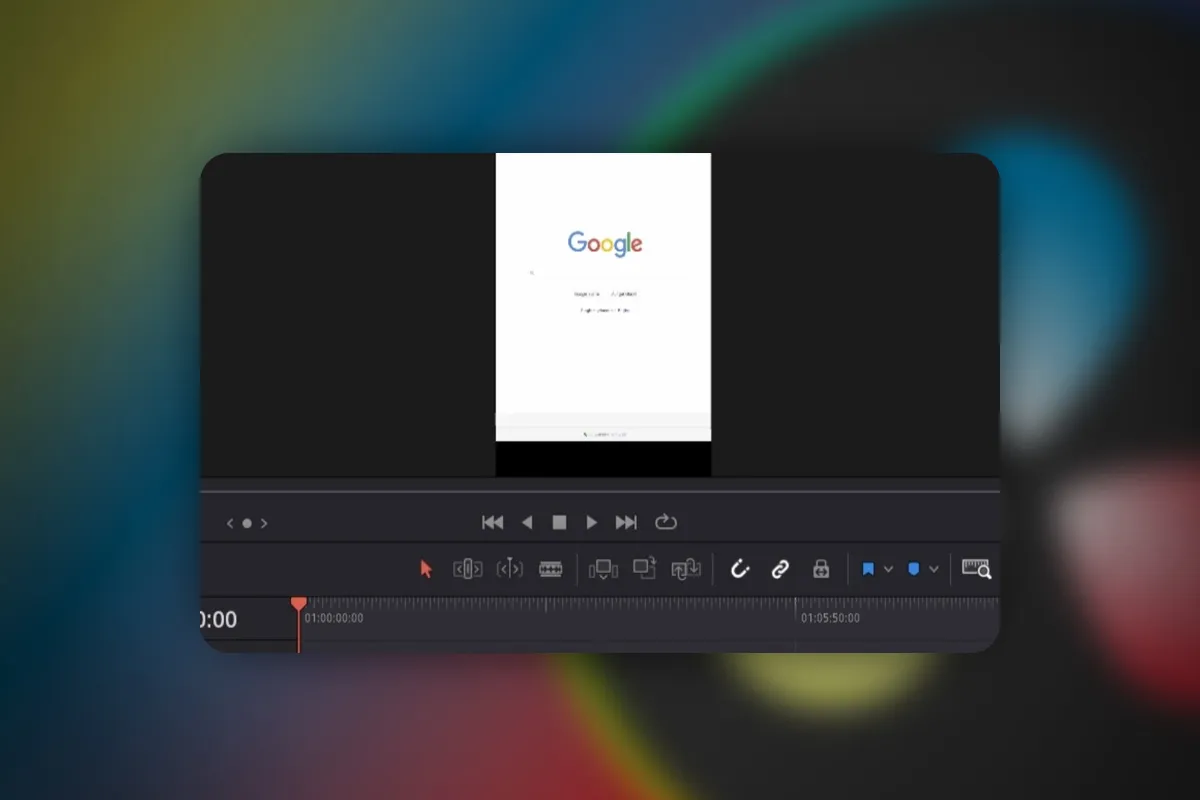Toggle loop playback
This screenshot has width=1200, height=800.
pos(666,522)
